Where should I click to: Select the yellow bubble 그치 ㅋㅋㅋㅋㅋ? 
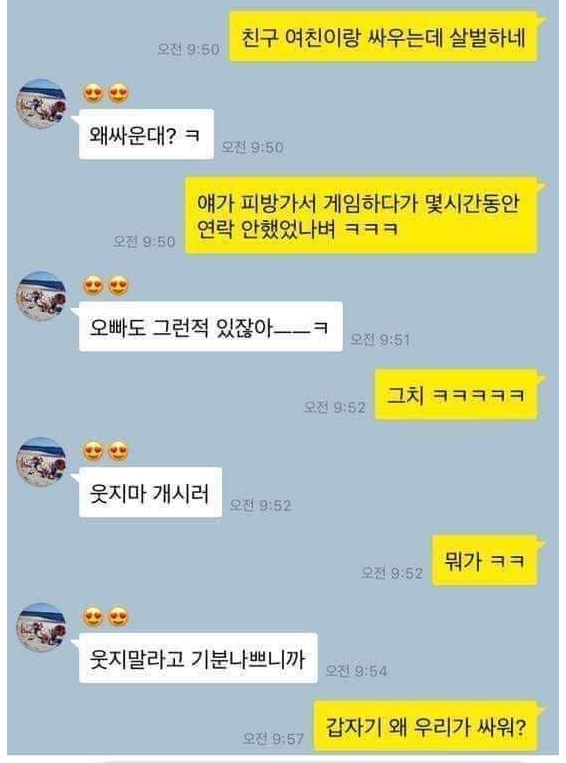click(456, 395)
